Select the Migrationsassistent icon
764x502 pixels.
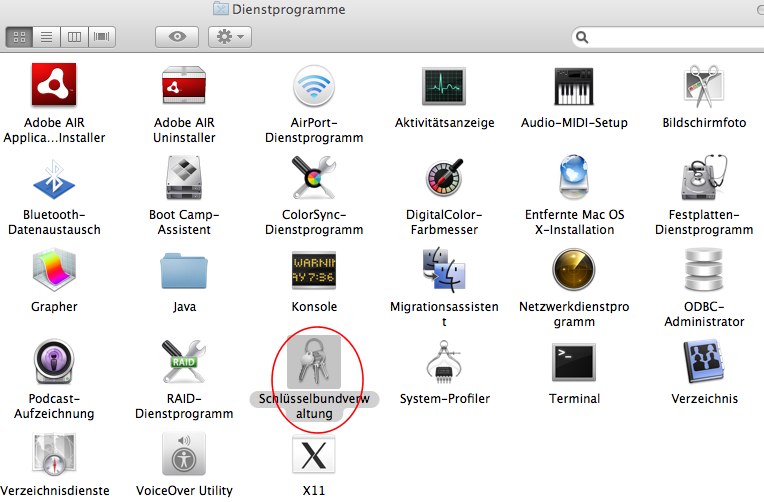(444, 270)
